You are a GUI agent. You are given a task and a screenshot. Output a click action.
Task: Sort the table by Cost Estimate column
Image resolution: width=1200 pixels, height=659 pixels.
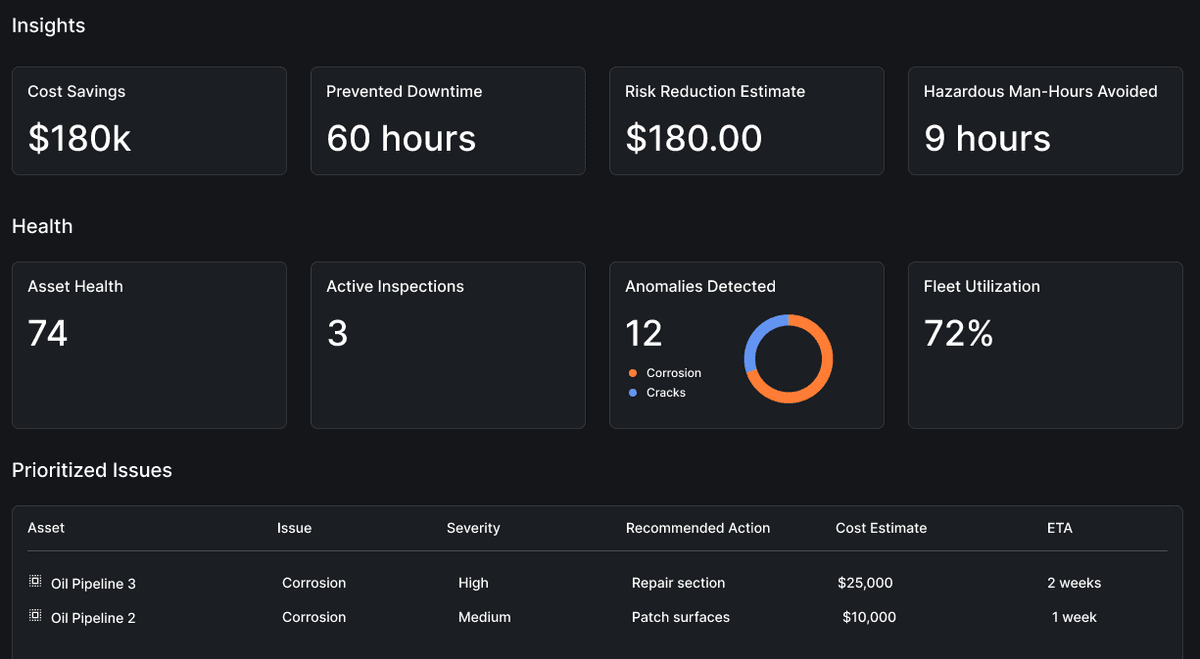tap(881, 527)
